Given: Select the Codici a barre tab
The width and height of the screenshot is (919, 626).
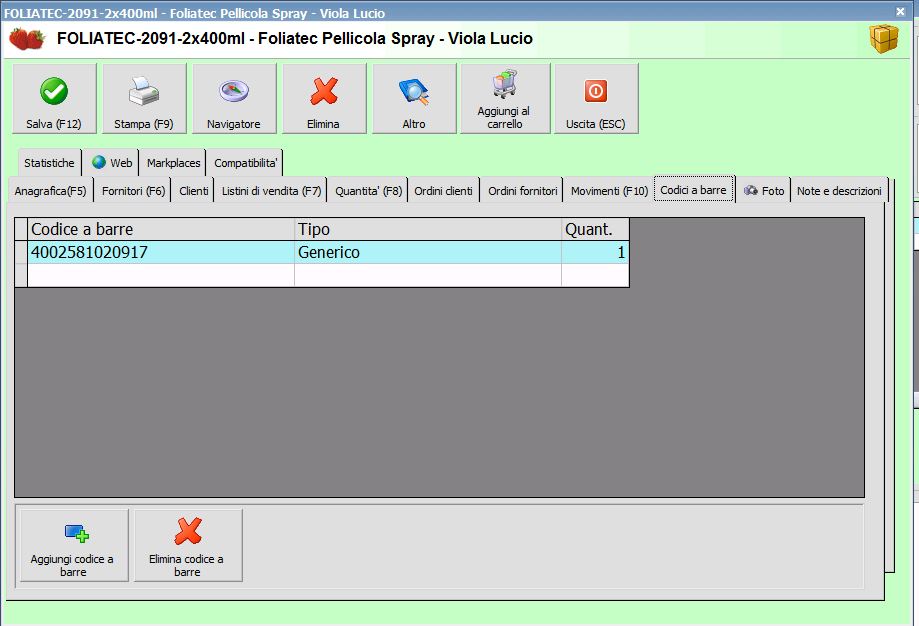Looking at the screenshot, I should pyautogui.click(x=693, y=189).
